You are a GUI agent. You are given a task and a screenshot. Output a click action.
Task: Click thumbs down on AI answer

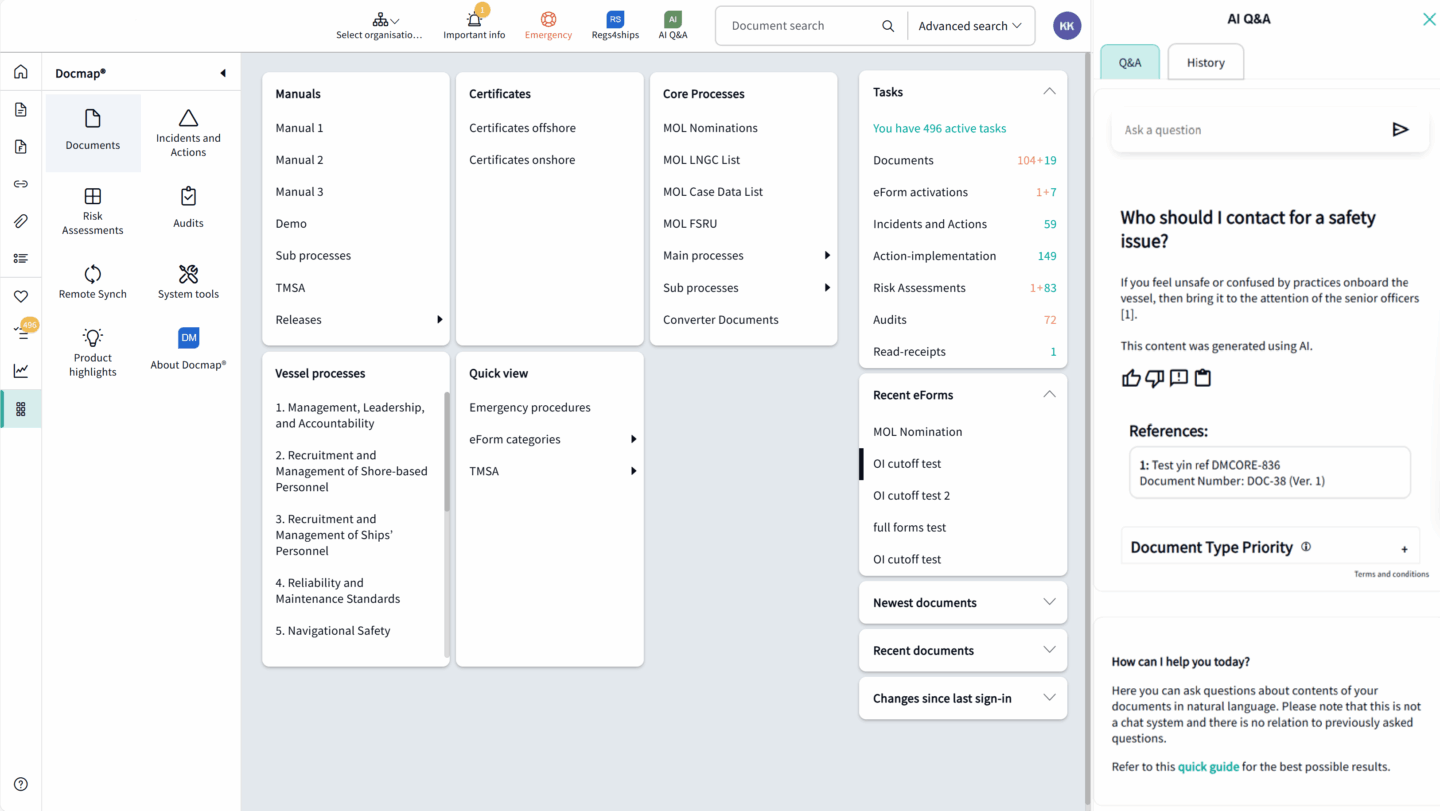pos(1155,378)
